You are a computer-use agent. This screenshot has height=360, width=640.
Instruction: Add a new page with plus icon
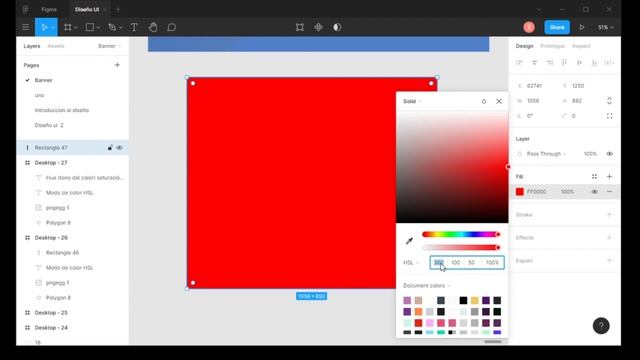click(117, 65)
